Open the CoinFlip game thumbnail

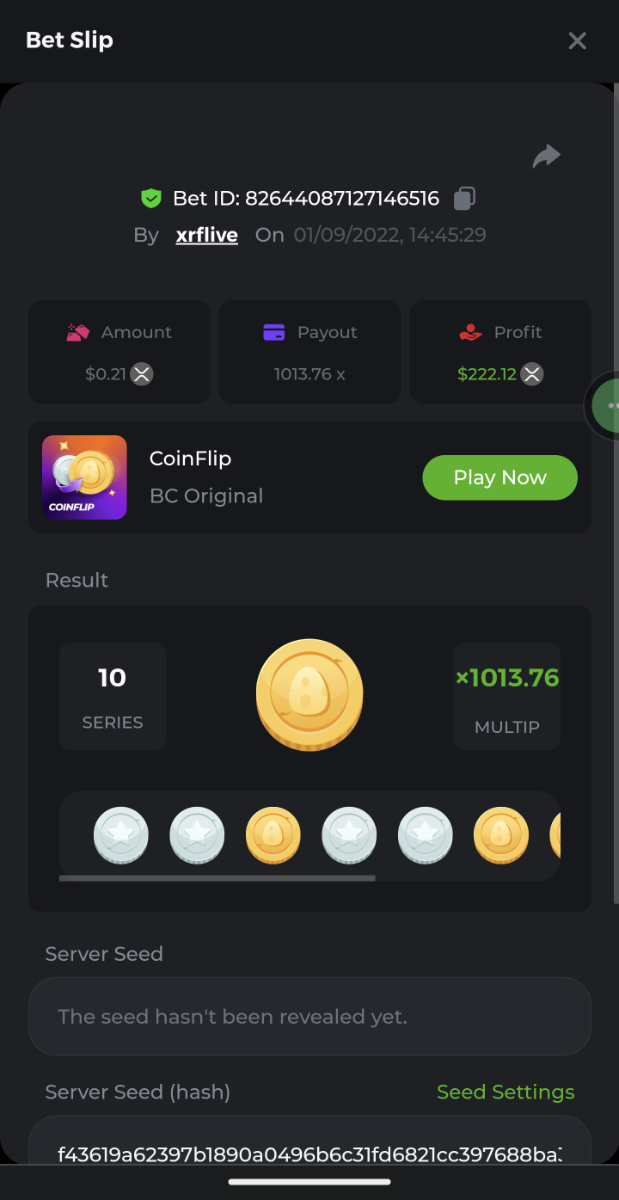click(84, 477)
